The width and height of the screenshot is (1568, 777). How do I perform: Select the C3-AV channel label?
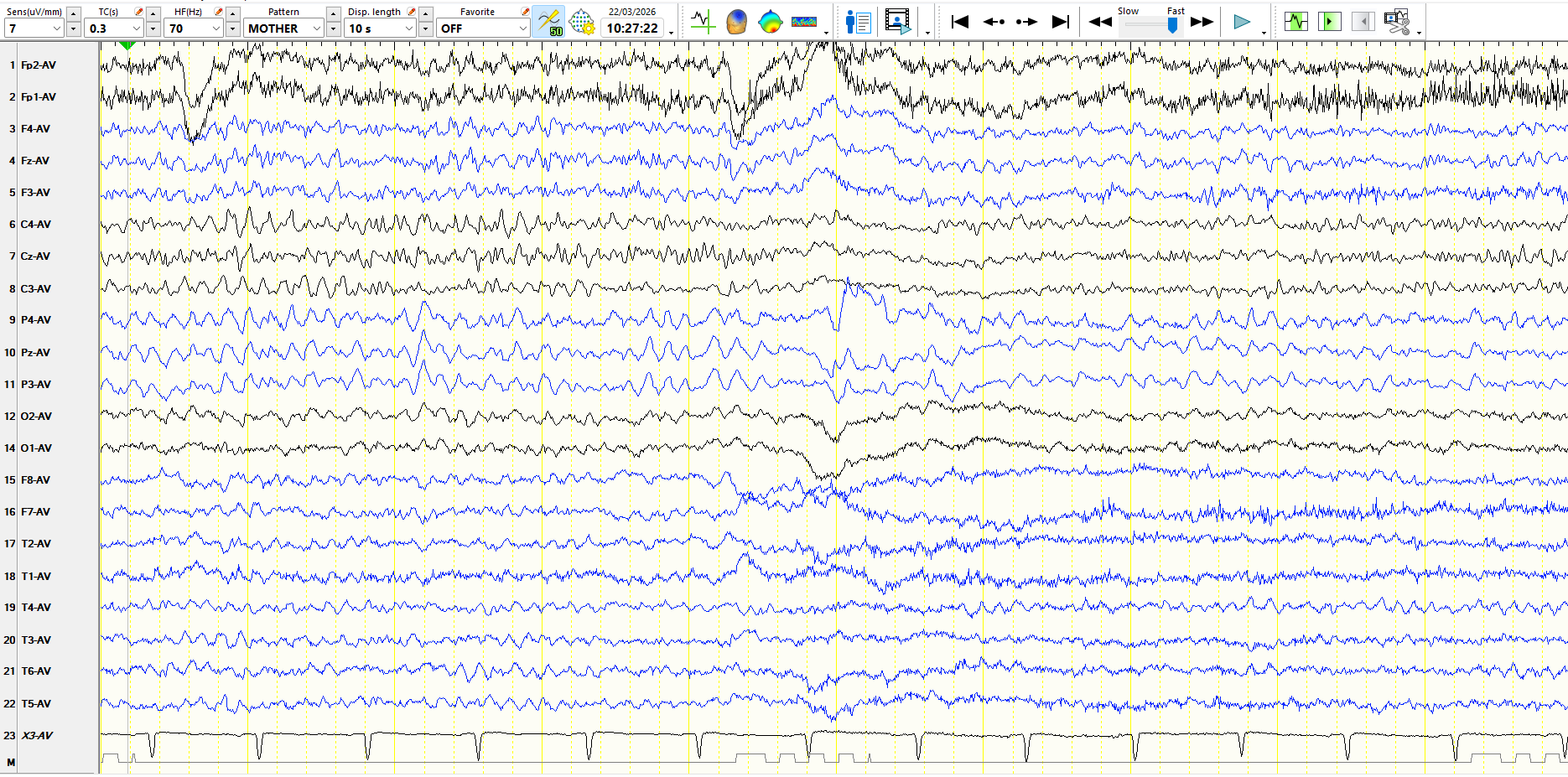tap(36, 288)
